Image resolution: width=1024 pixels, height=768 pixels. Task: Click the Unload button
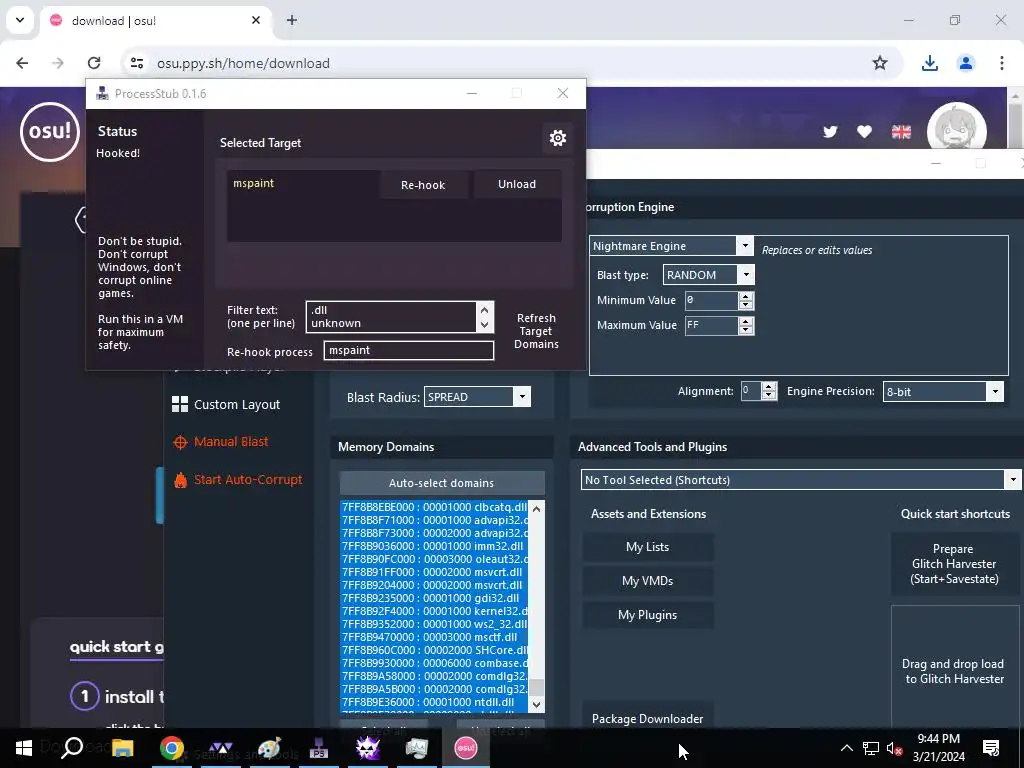tap(517, 184)
